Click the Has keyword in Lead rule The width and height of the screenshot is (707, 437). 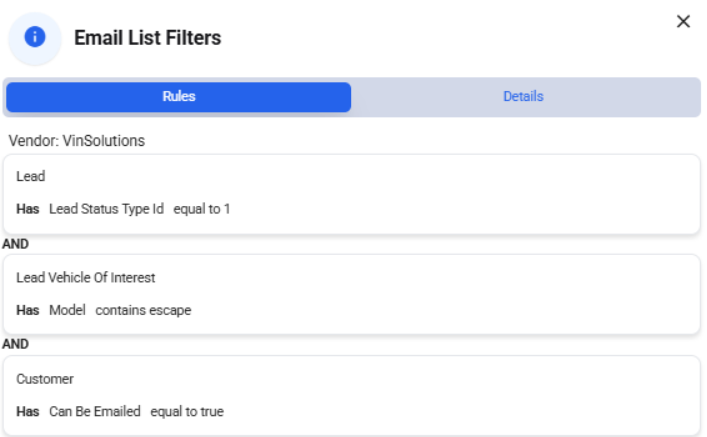[x=28, y=209]
